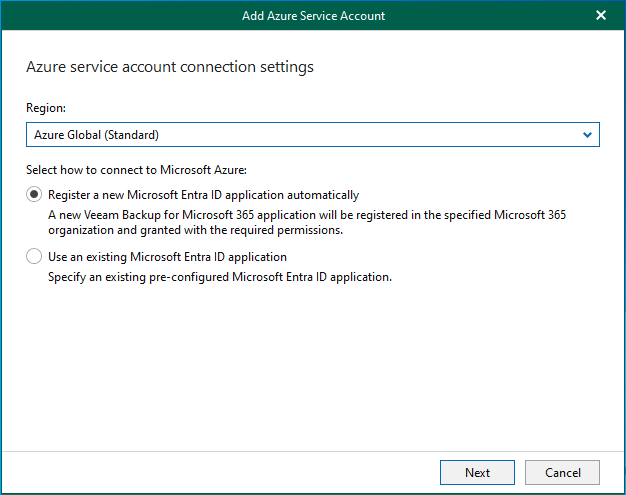Click the 'Add Azure Service Account' title text
Viewport: 626px width, 495px height.
313,15
